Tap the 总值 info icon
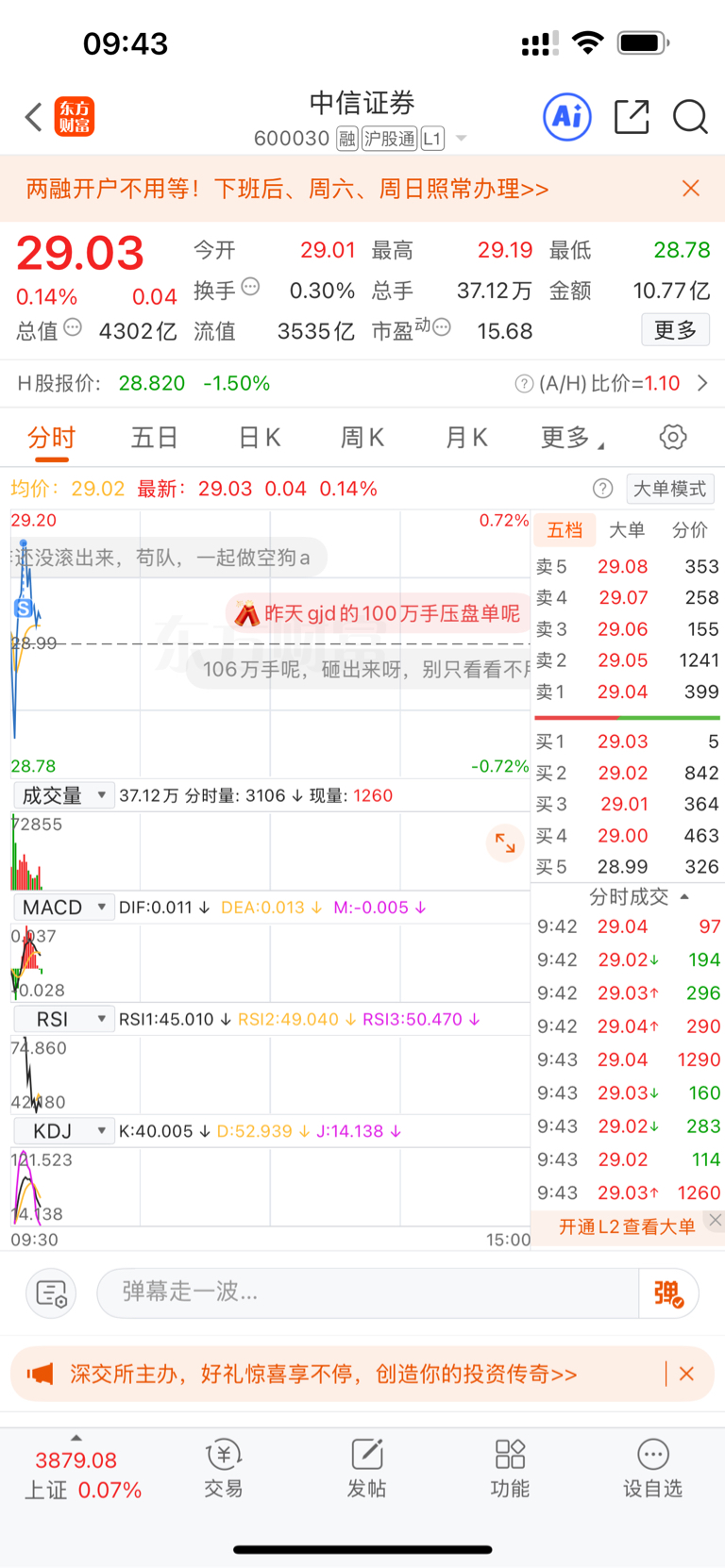This screenshot has width=725, height=1568. point(73,327)
